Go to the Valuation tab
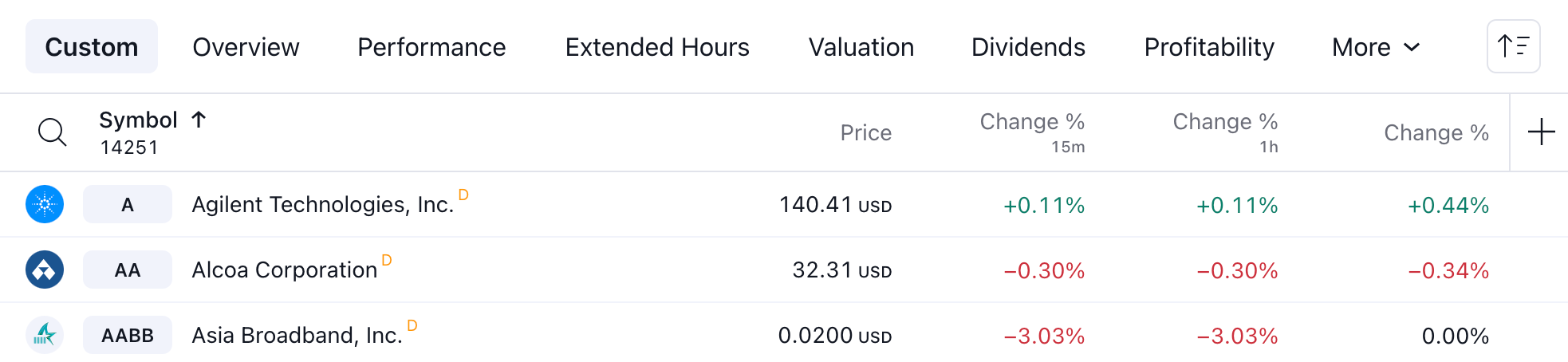The height and width of the screenshot is (362, 1568). click(x=861, y=47)
